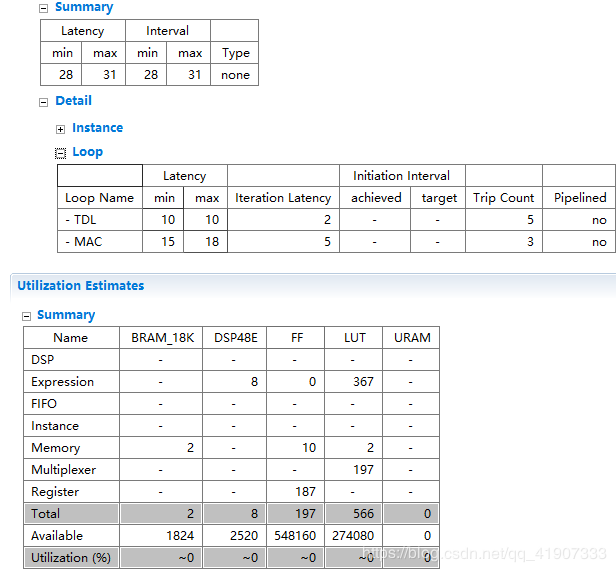Viewport: 616px width, 572px height.
Task: Select the Memory row name
Action: pos(71,447)
